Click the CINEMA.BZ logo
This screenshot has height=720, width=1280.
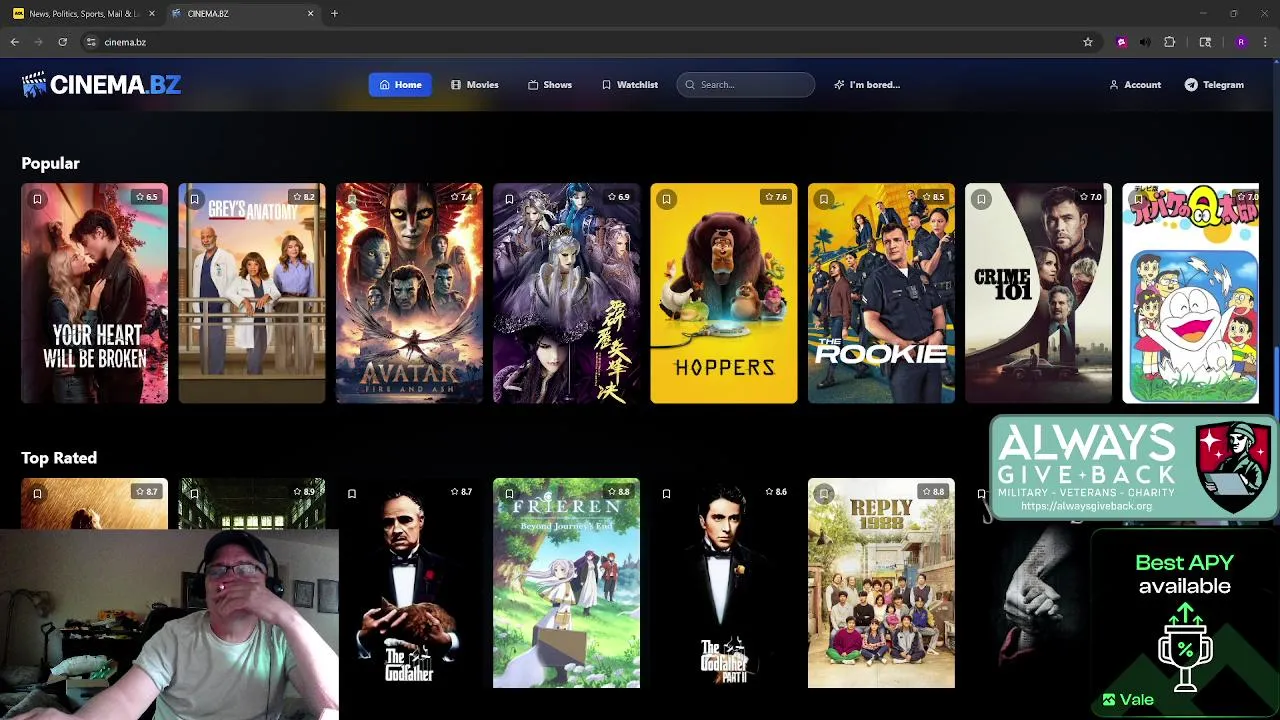pos(101,85)
